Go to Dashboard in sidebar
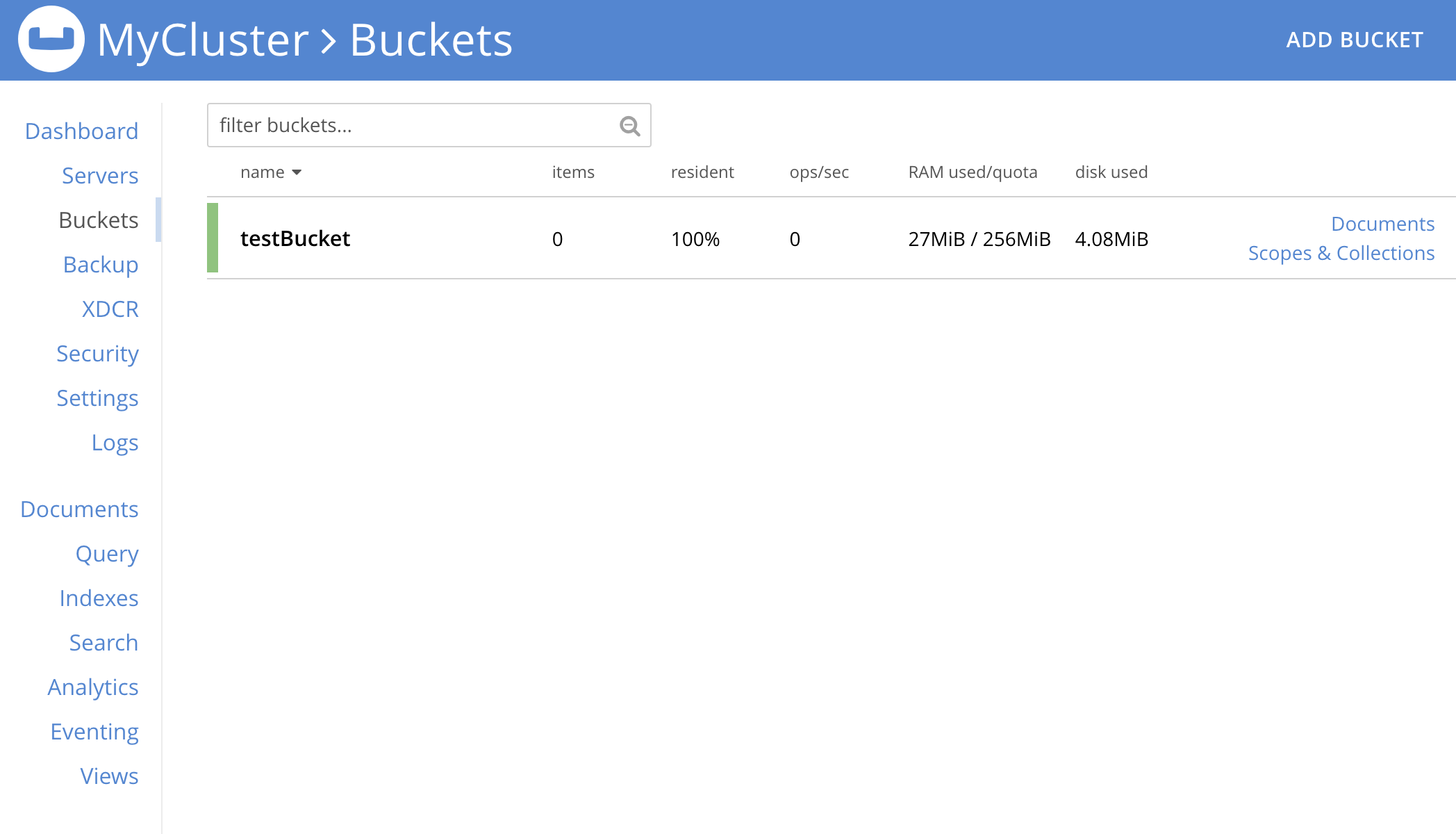This screenshot has height=834, width=1456. 81,131
